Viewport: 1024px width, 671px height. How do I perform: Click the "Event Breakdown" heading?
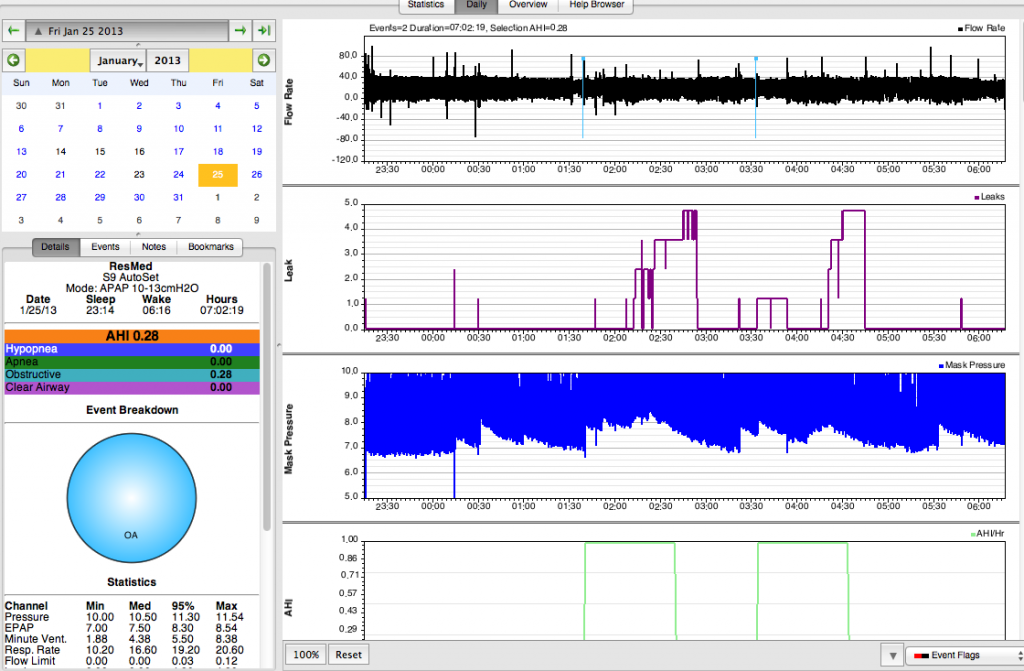coord(132,410)
